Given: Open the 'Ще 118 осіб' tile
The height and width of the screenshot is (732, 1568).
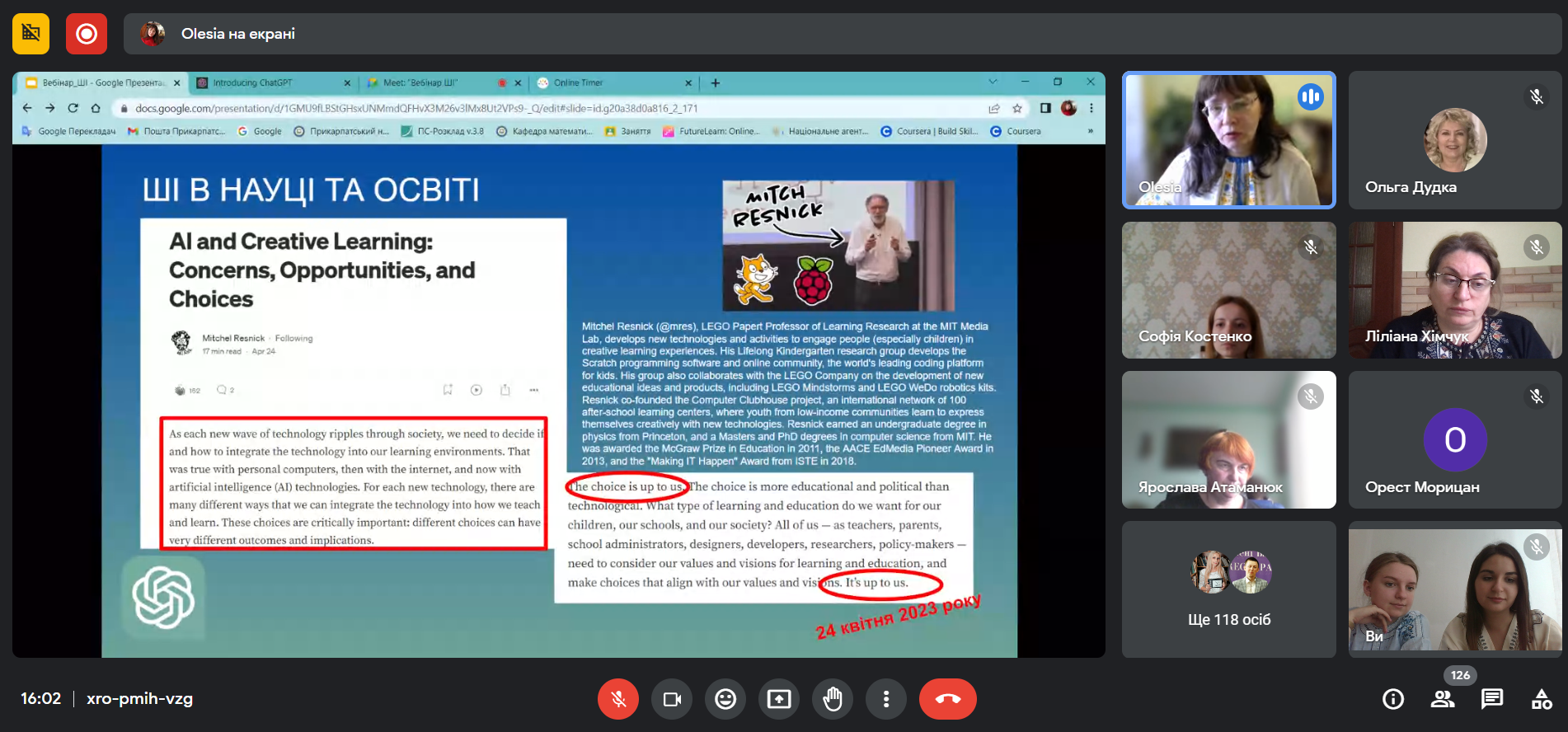Looking at the screenshot, I should (x=1228, y=589).
